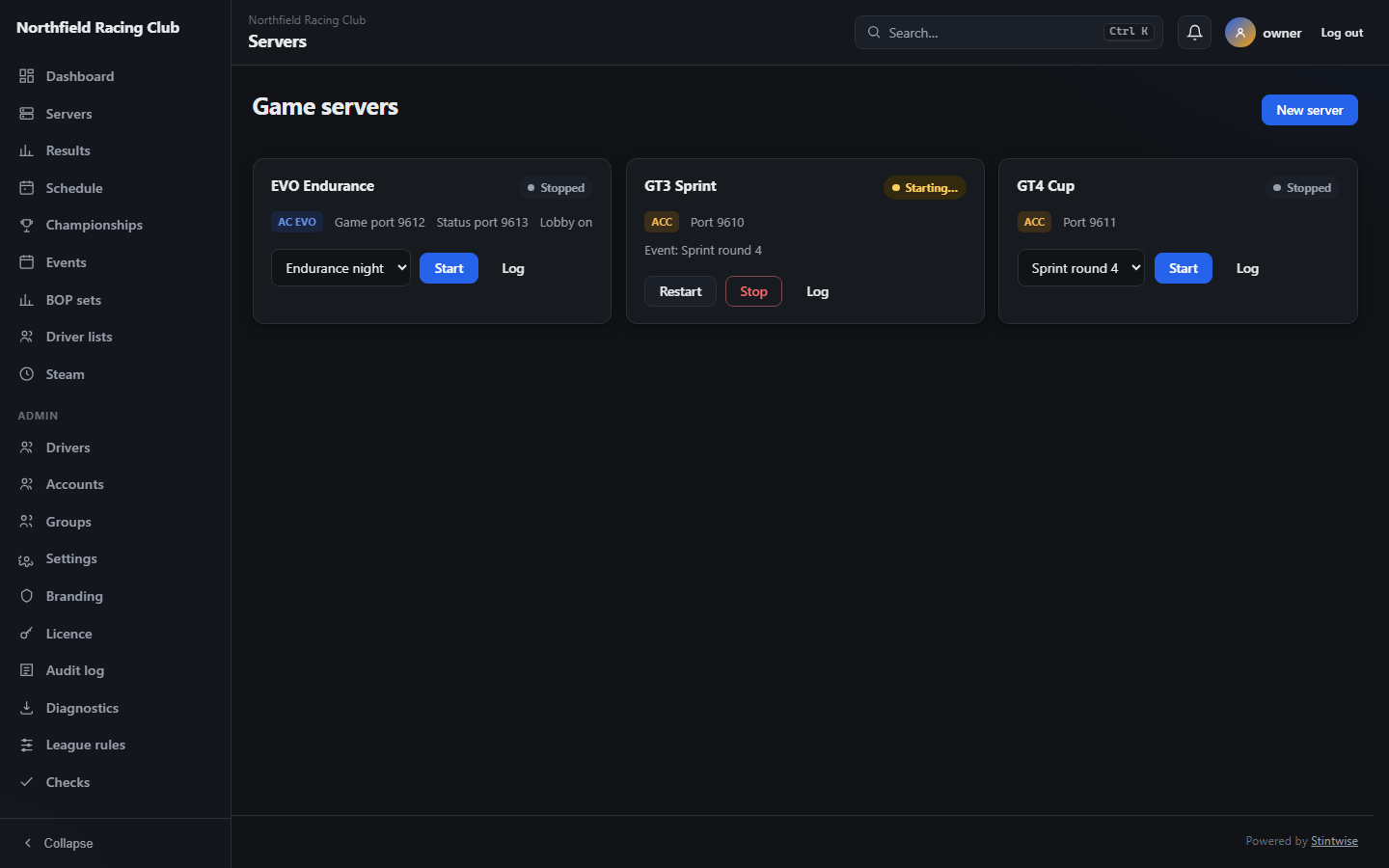
Task: Click the Checks checkmark icon
Action: tap(27, 782)
